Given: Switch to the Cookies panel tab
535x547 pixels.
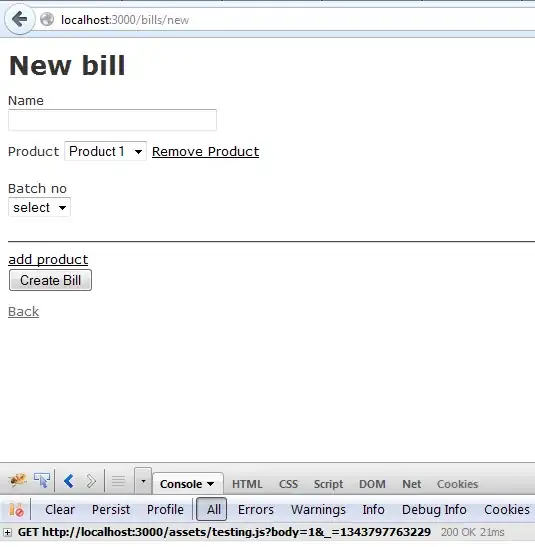Looking at the screenshot, I should tap(457, 484).
